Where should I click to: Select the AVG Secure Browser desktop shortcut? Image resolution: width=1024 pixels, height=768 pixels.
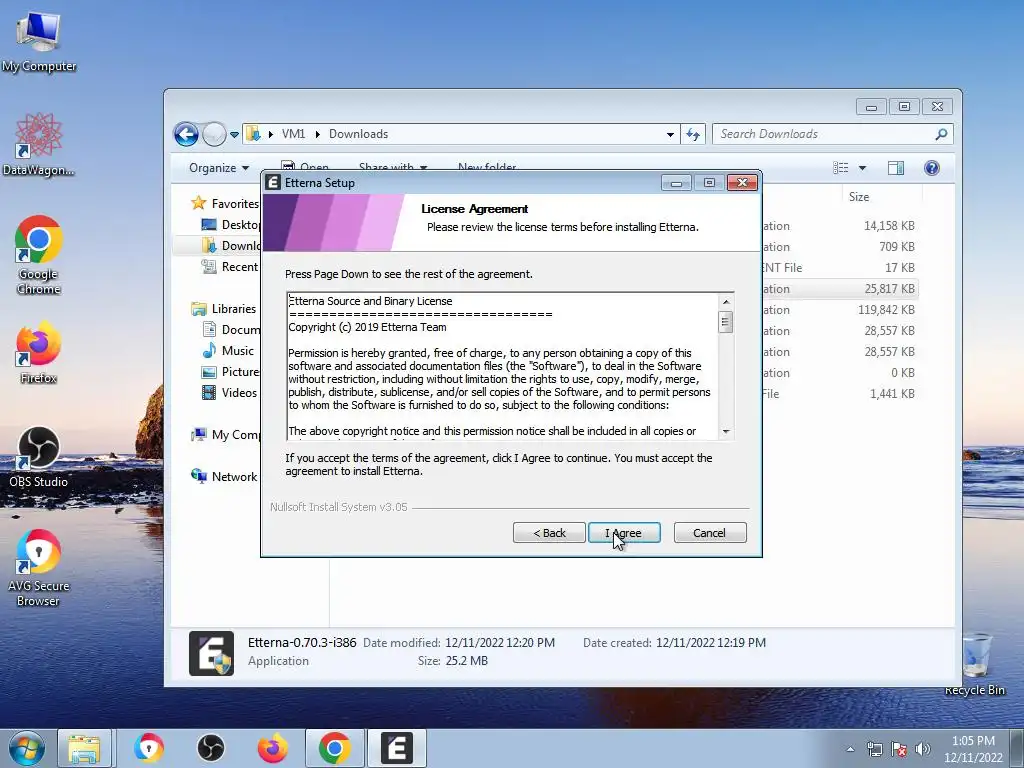click(39, 568)
